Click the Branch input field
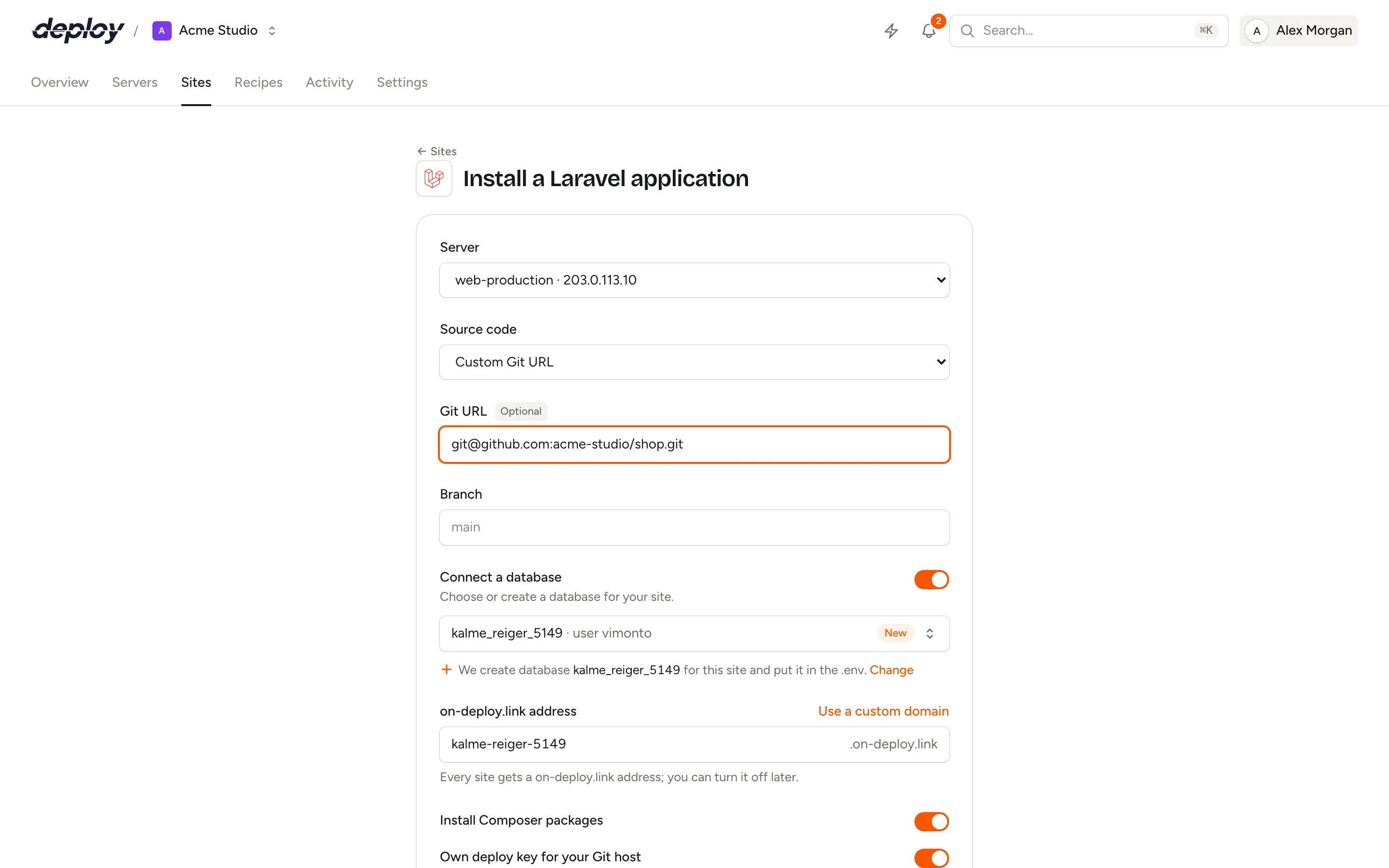1389x868 pixels. (694, 527)
